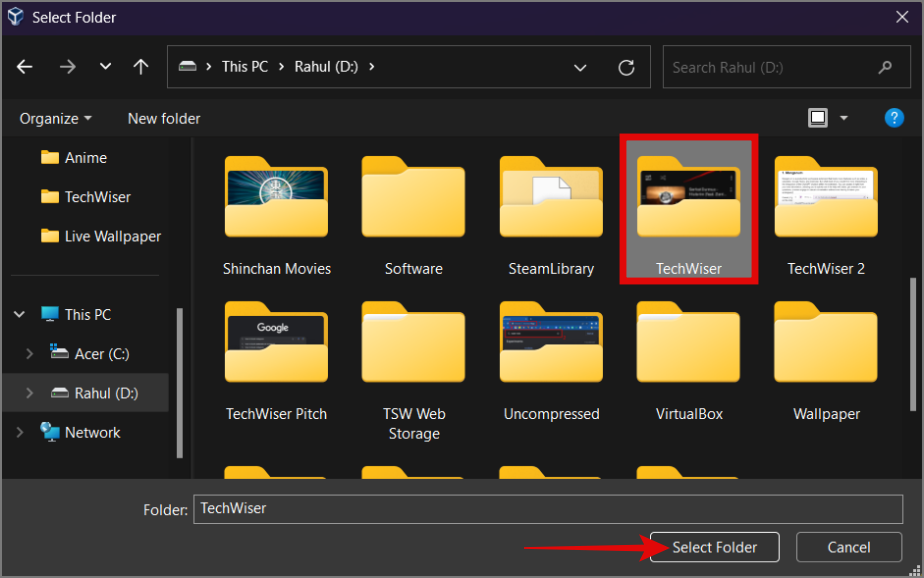Click the TSW Web Storage label
Screen dimensions: 924x578
pyautogui.click(x=414, y=424)
